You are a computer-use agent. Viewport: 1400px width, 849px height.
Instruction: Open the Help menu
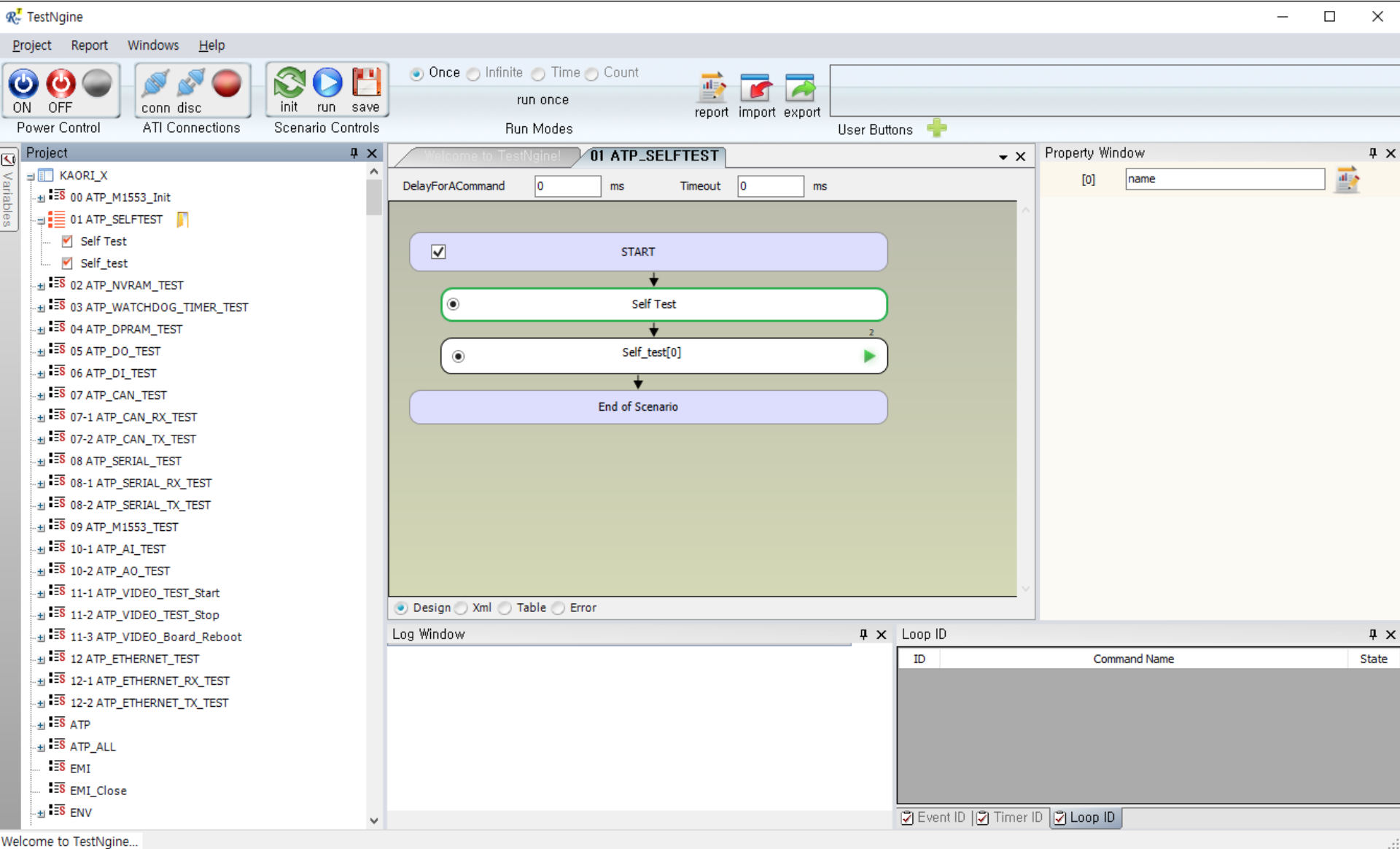click(211, 45)
